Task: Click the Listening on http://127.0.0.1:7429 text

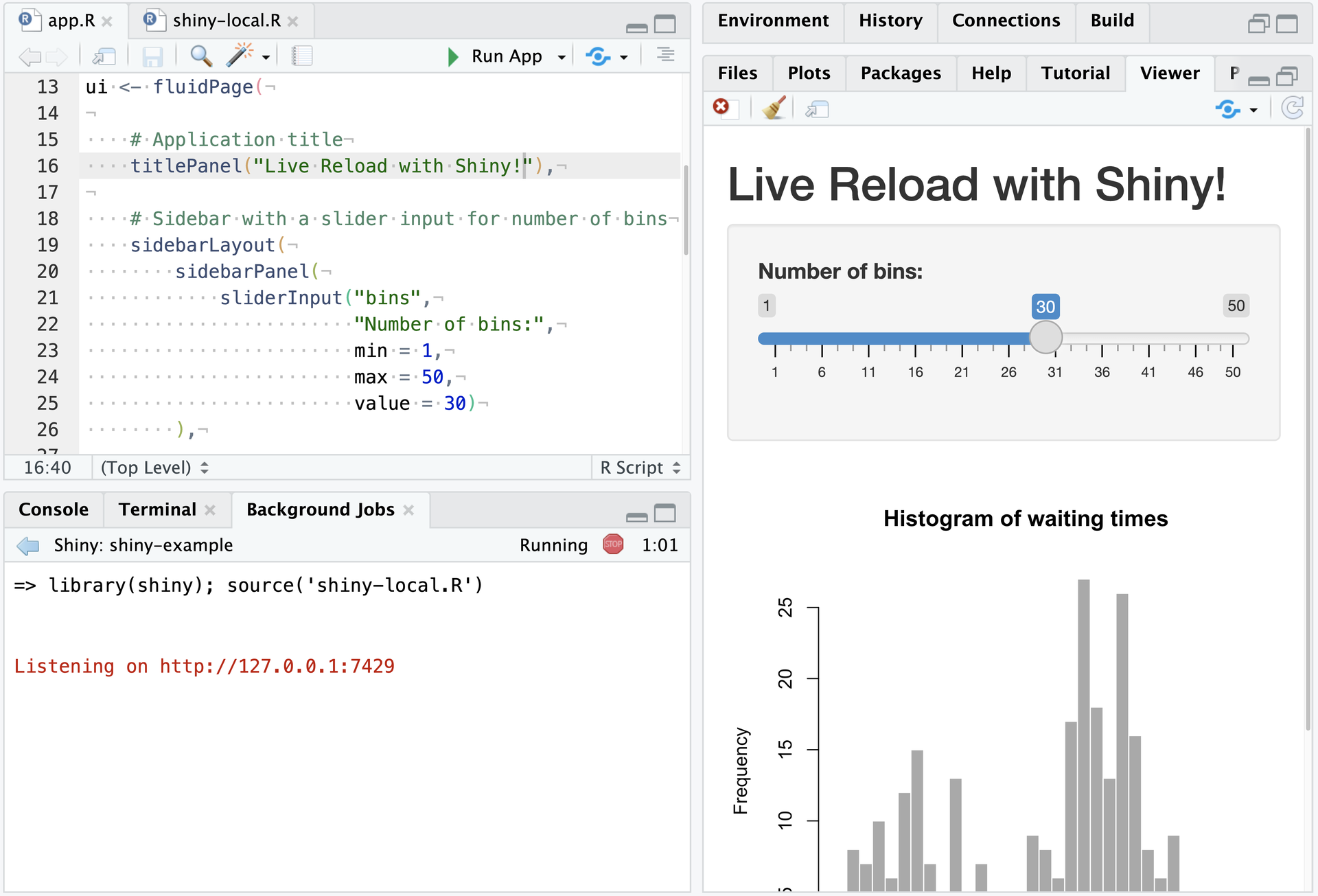Action: [204, 666]
